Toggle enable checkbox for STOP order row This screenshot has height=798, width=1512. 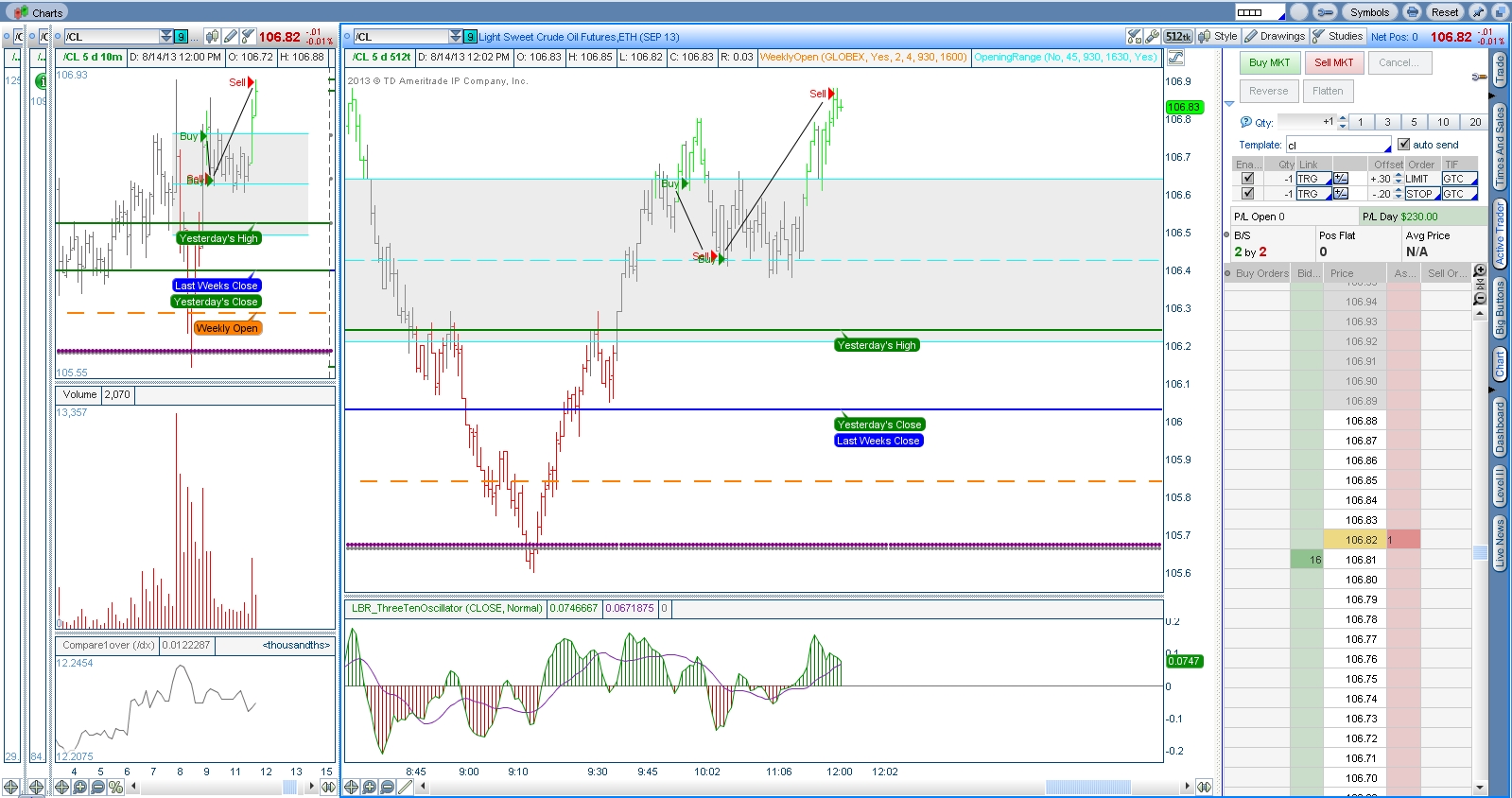coord(1248,194)
